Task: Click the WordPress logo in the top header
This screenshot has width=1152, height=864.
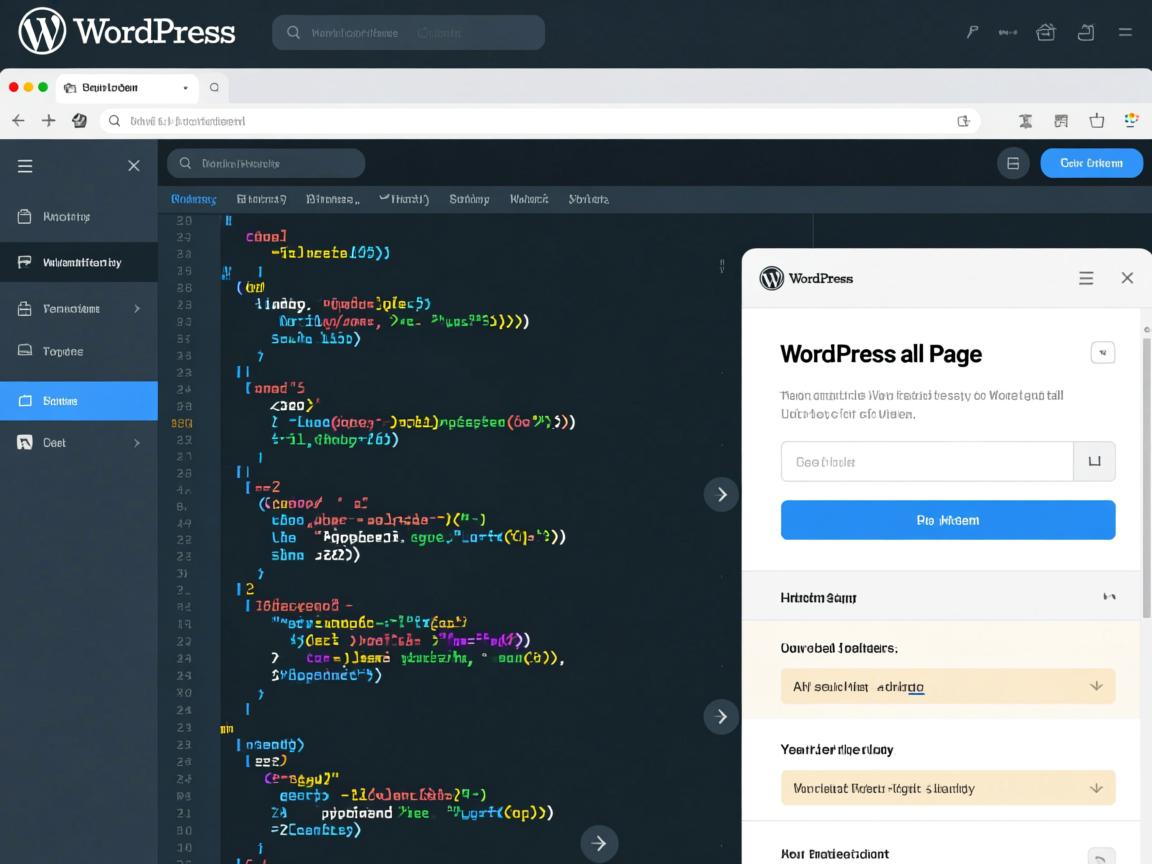Action: (x=42, y=31)
